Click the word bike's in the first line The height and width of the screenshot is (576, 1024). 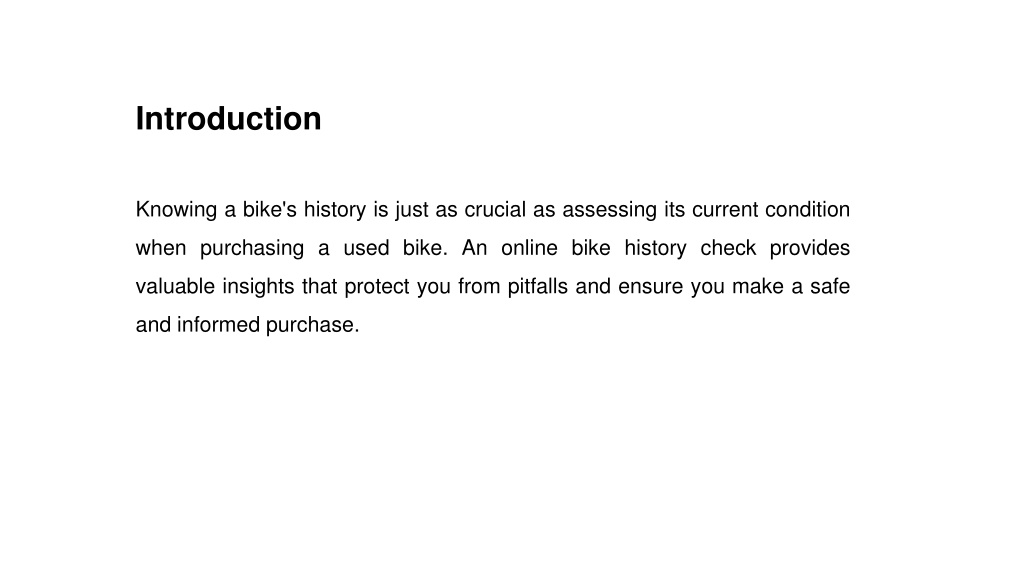[270, 210]
